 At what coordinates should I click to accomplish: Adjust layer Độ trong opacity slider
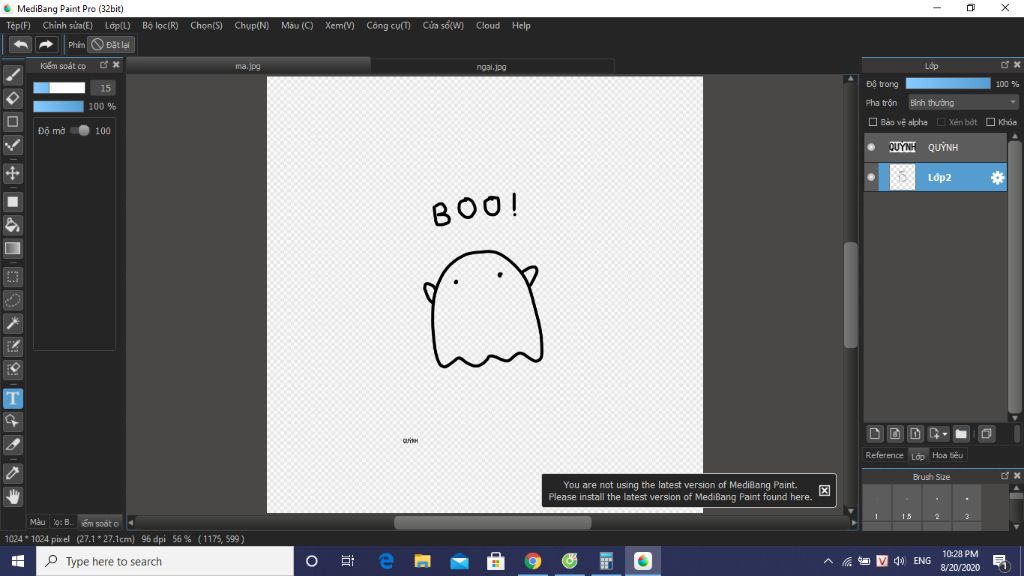[x=948, y=84]
